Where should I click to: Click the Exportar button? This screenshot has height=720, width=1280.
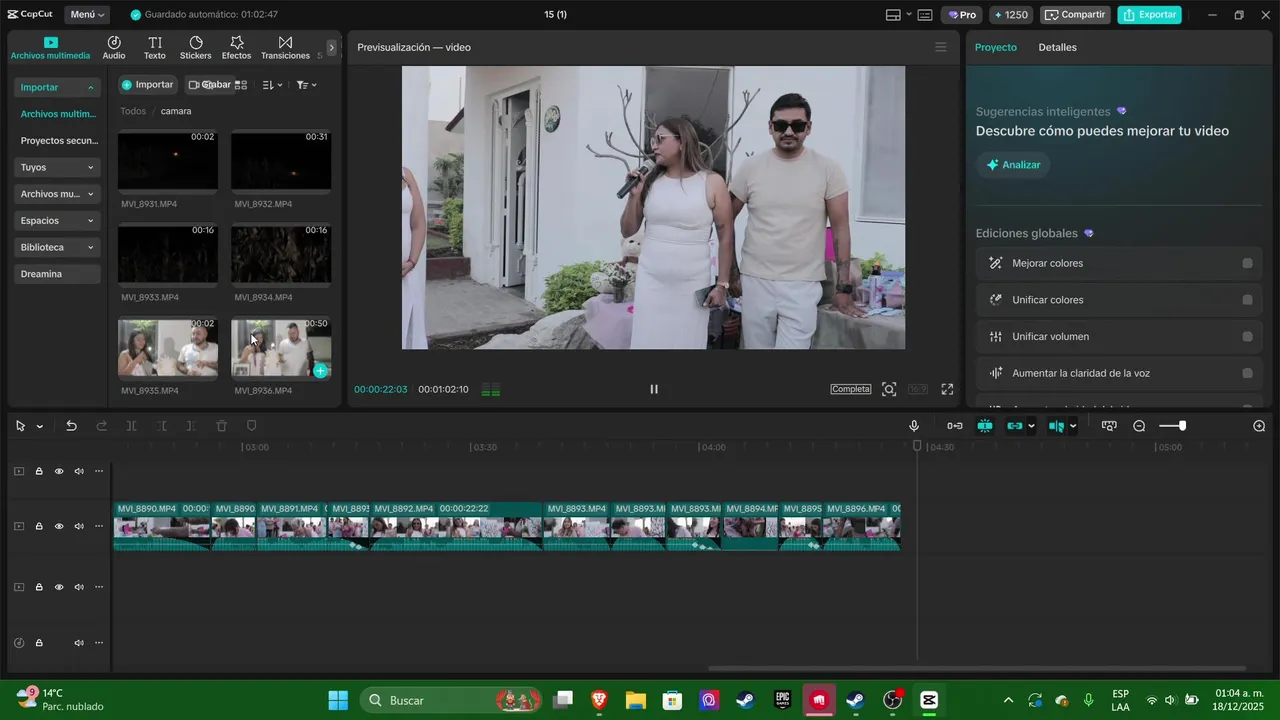(x=1149, y=15)
